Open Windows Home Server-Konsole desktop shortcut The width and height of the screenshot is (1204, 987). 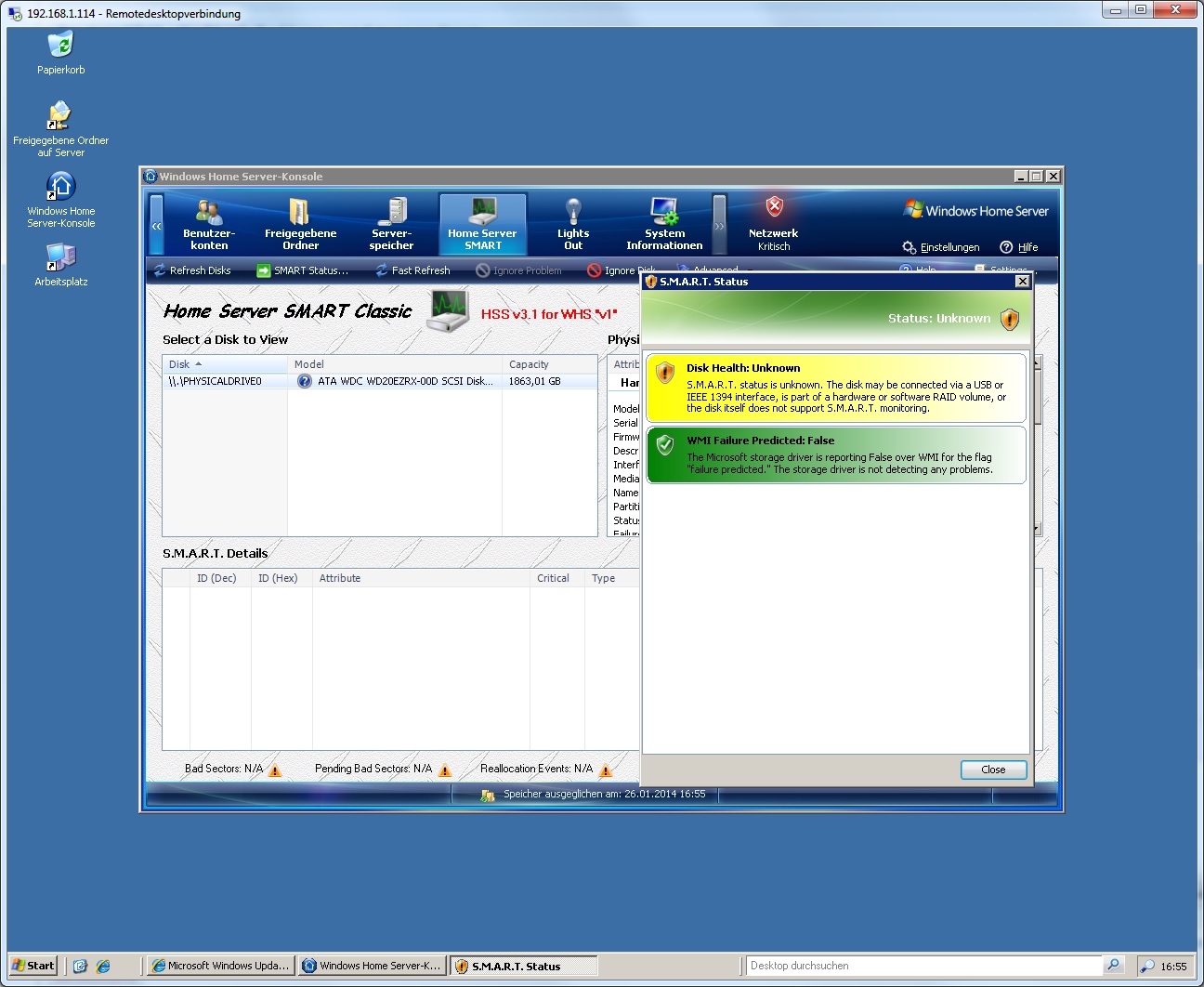pyautogui.click(x=61, y=200)
